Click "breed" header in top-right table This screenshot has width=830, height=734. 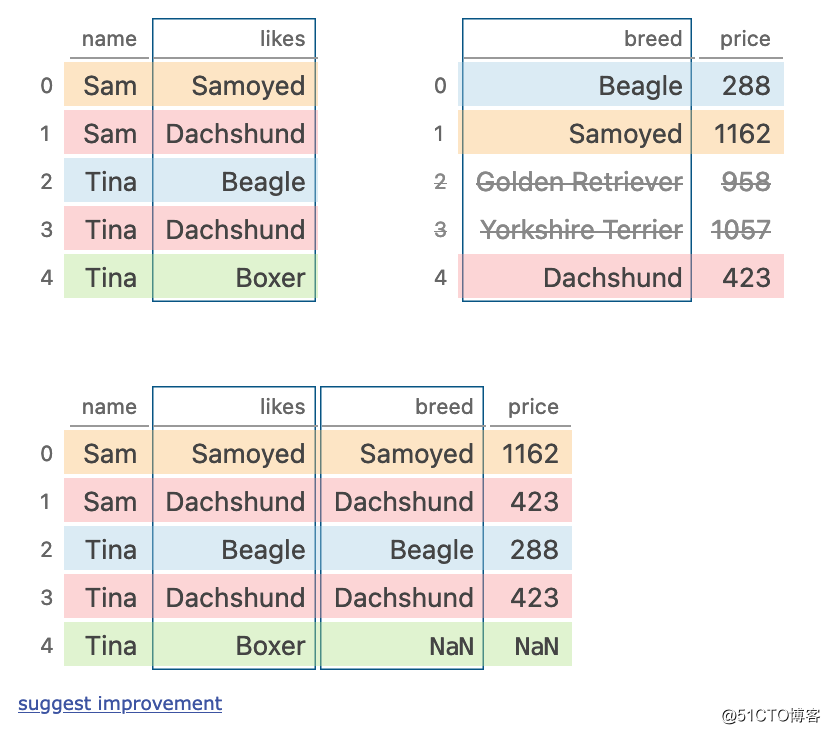point(652,39)
